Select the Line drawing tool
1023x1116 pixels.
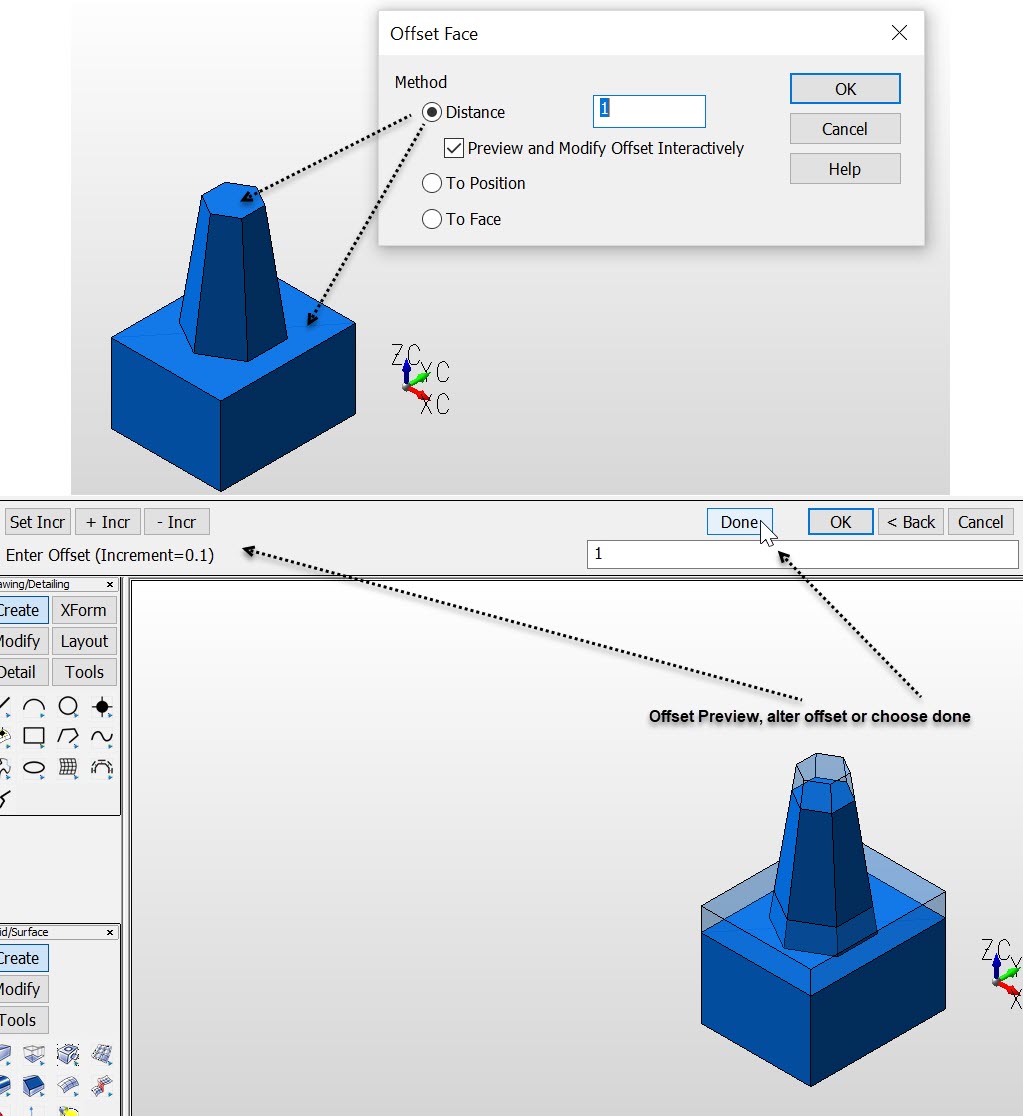[5, 705]
